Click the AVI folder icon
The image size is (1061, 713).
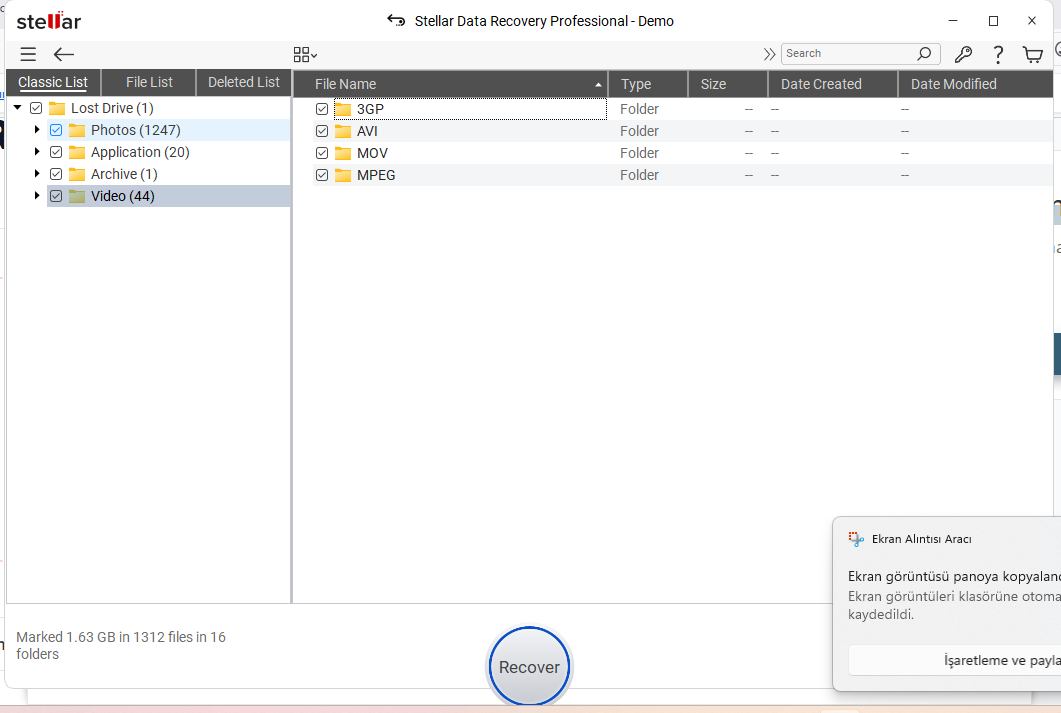[343, 131]
